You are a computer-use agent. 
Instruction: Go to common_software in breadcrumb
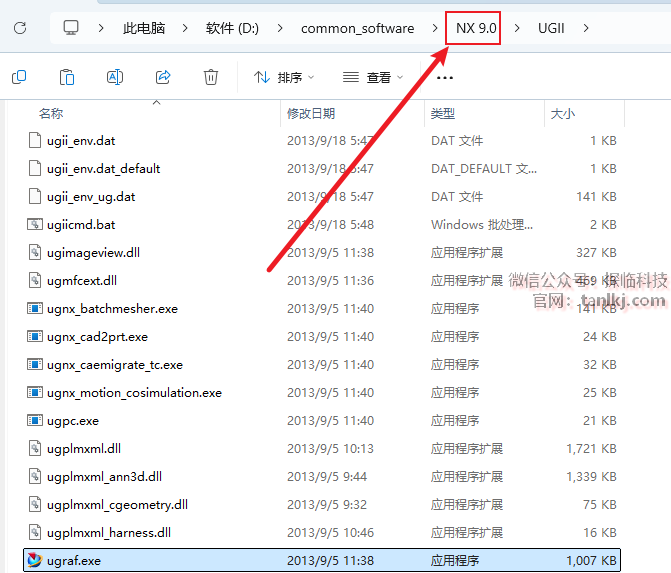[x=357, y=28]
